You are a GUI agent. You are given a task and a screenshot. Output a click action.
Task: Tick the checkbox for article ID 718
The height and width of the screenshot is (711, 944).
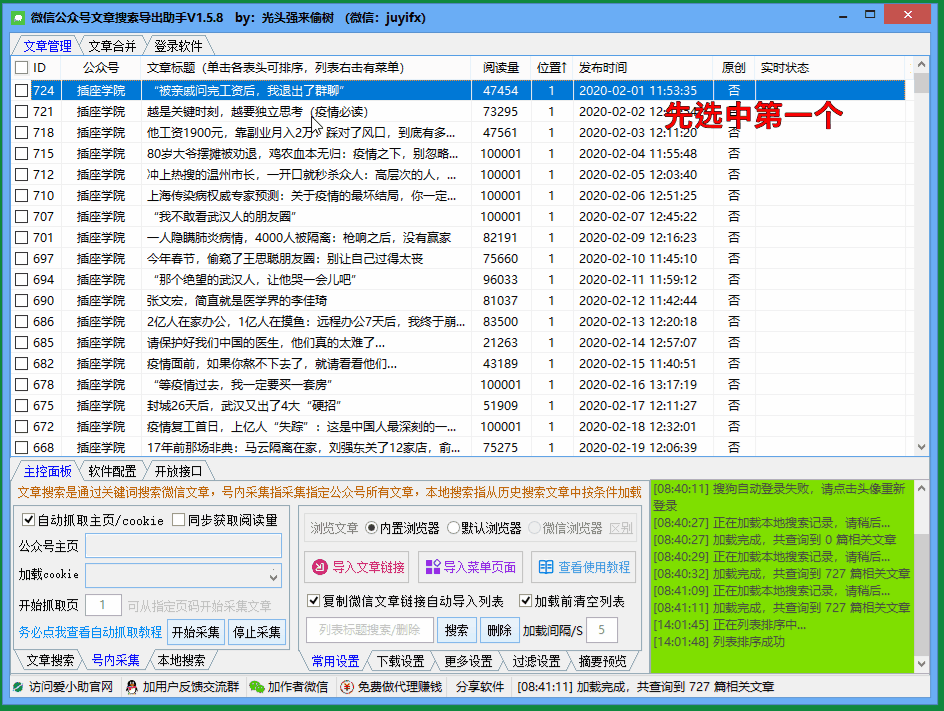[x=22, y=132]
